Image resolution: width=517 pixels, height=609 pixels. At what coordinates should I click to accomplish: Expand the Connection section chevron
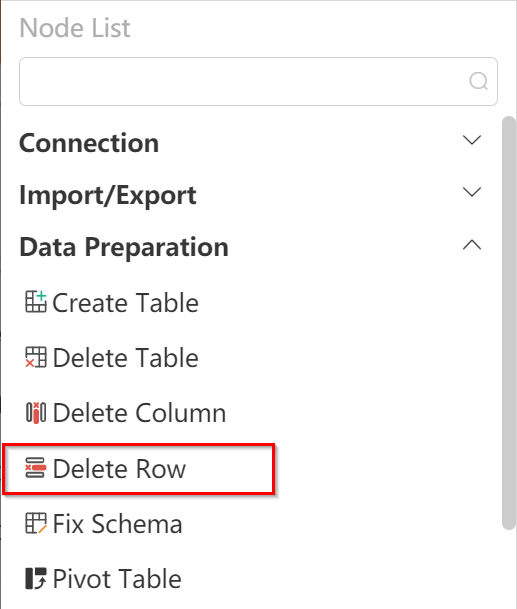tap(472, 140)
